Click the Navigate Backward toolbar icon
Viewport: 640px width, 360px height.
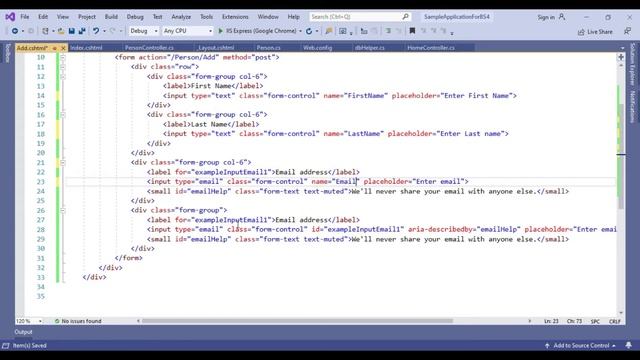pos(15,31)
